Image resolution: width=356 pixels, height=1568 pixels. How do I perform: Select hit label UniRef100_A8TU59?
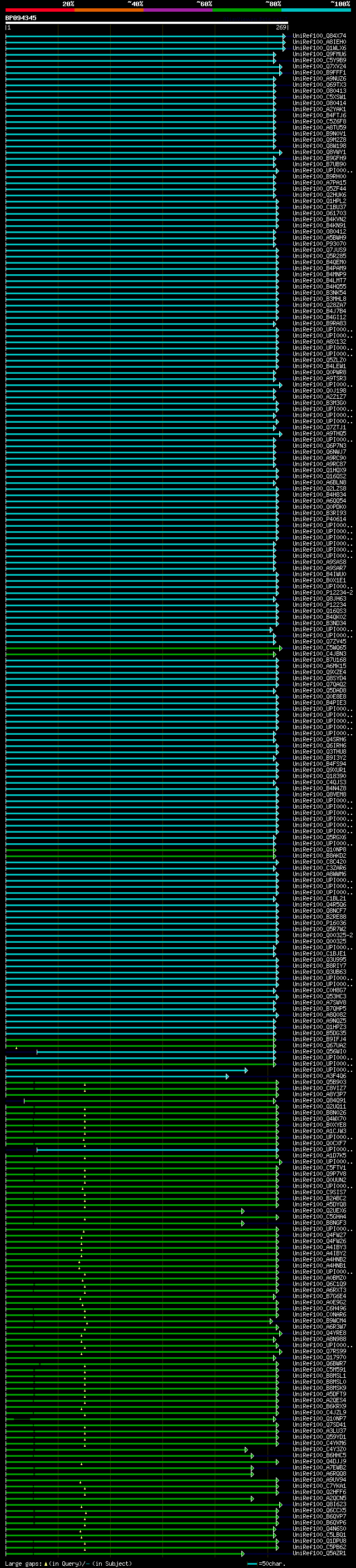(x=319, y=128)
